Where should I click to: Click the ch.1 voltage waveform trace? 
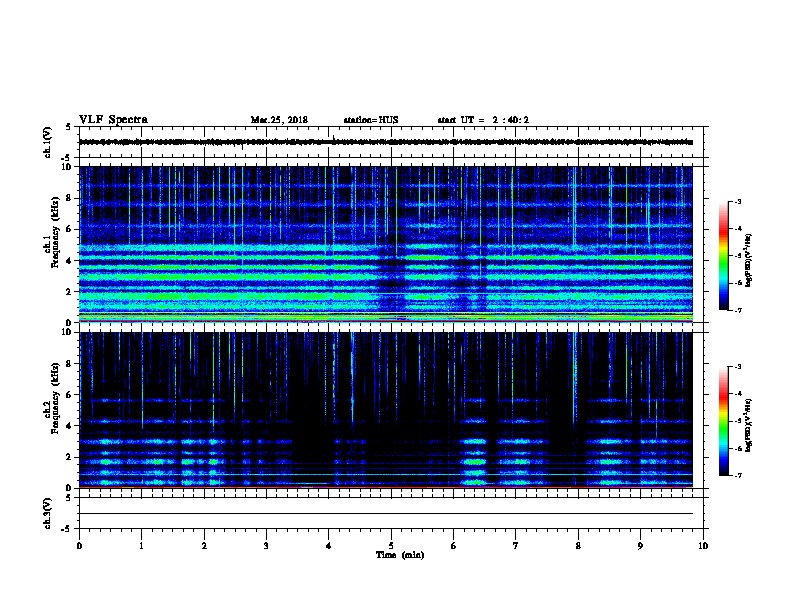point(386,142)
